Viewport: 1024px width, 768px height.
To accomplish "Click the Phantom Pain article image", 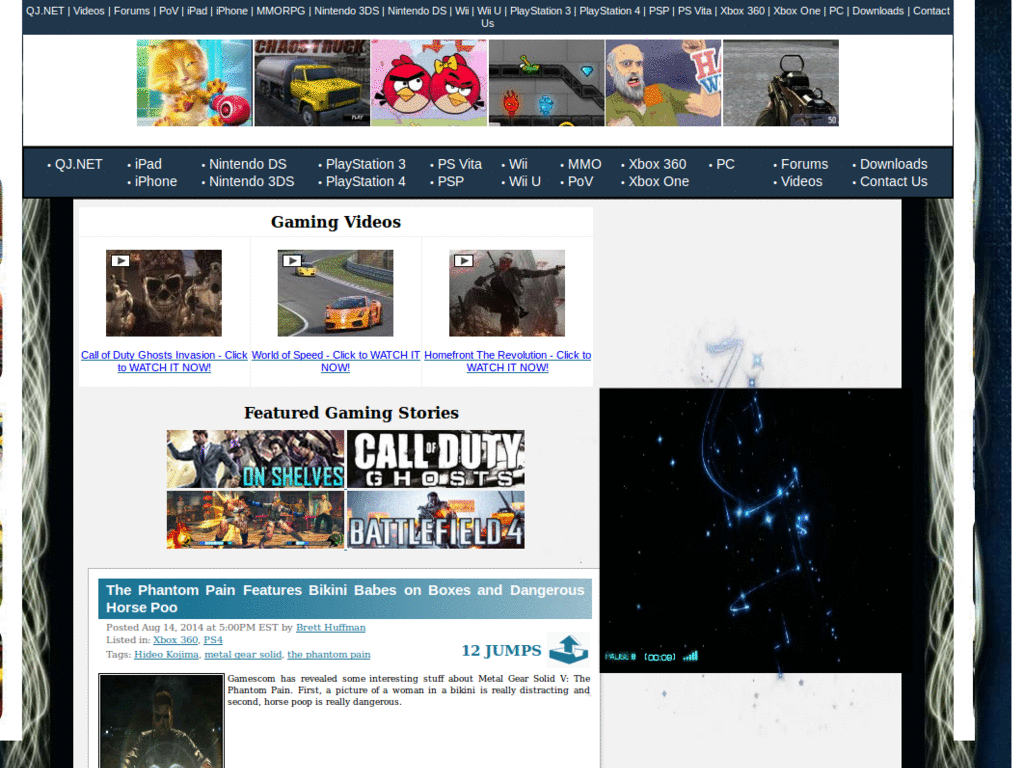I will [x=161, y=721].
